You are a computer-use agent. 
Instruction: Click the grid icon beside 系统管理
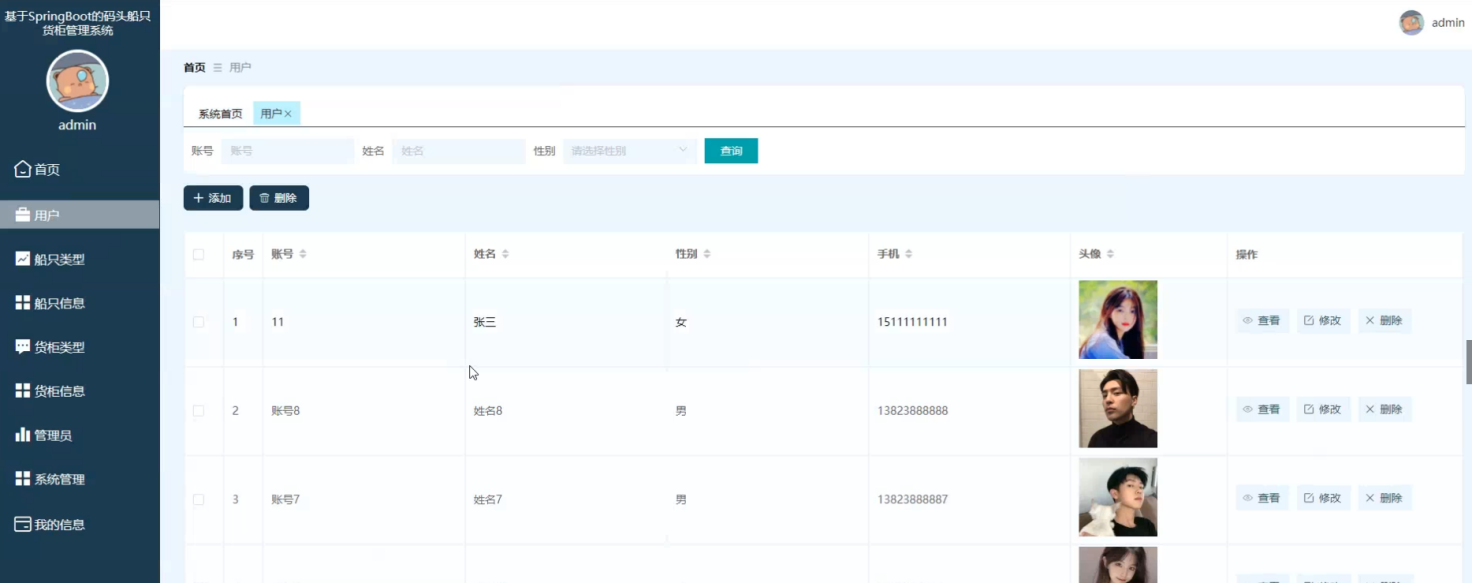tap(22, 478)
